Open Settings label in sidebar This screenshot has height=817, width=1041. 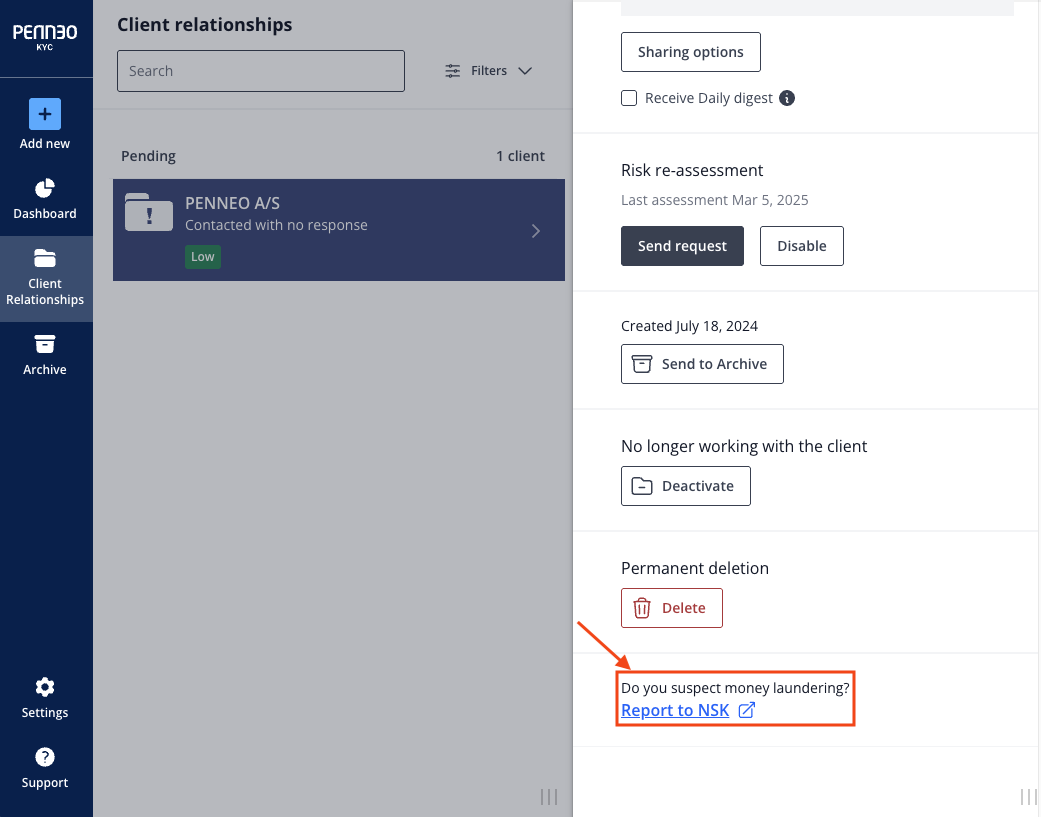pyautogui.click(x=44, y=713)
